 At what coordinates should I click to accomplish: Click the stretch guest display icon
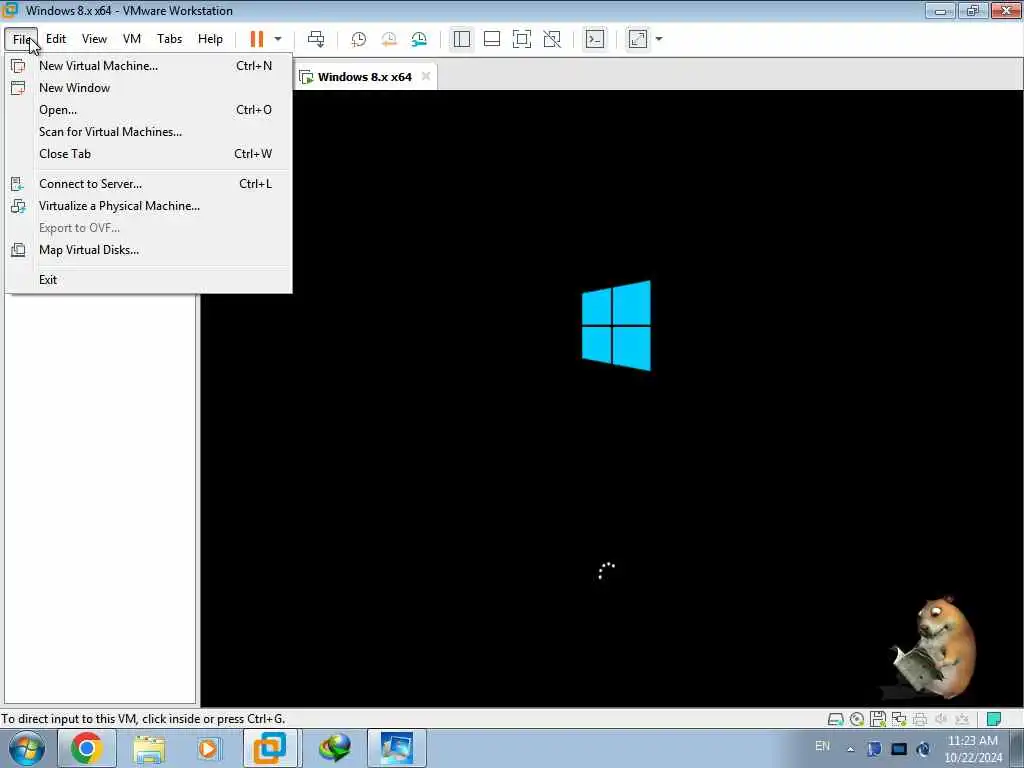(638, 39)
